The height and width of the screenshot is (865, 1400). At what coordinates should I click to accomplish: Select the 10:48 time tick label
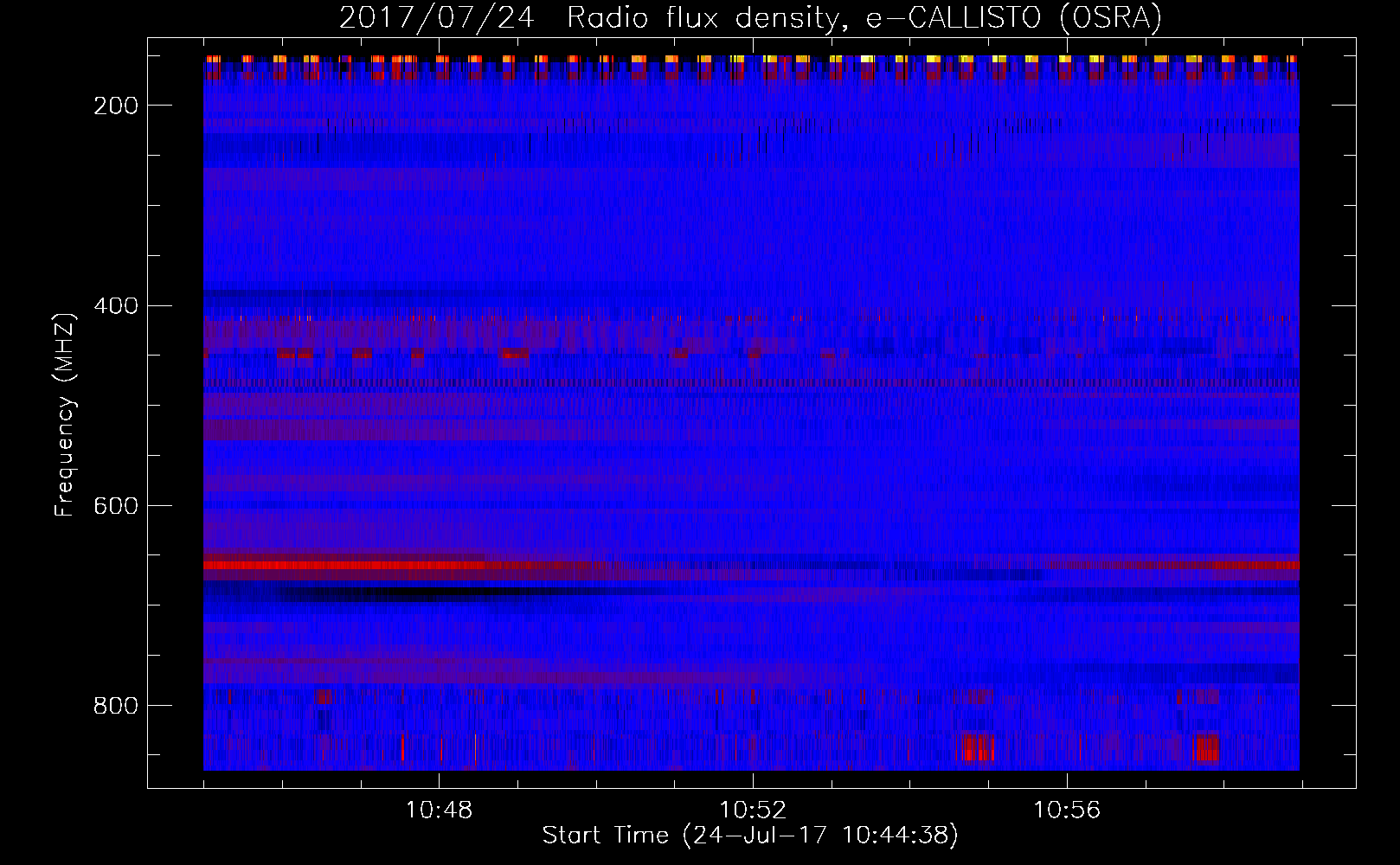[x=439, y=811]
